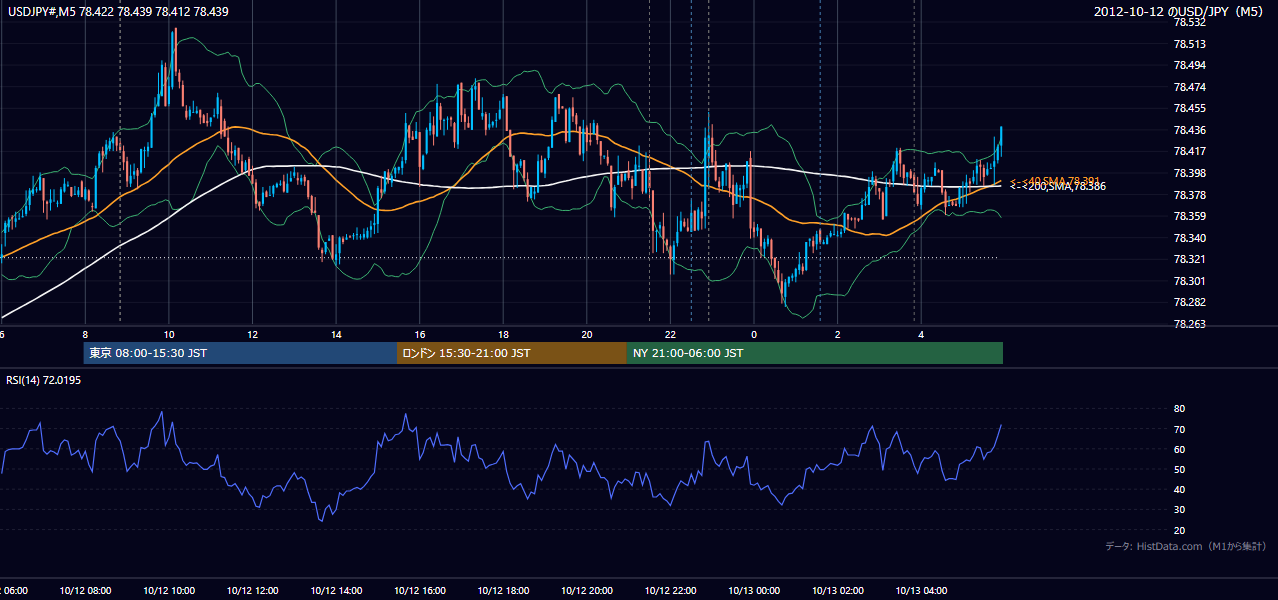
Task: Click price axis value 78.513
Action: coord(1190,44)
